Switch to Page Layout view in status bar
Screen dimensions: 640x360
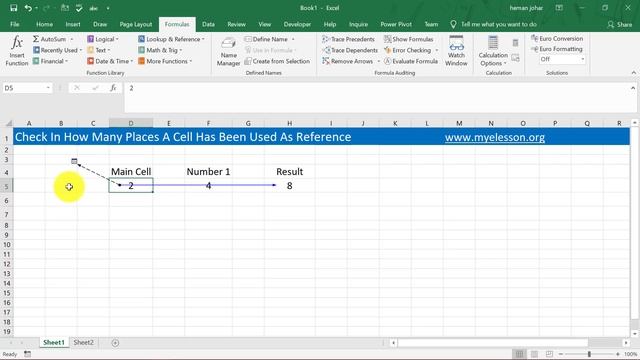click(x=534, y=354)
